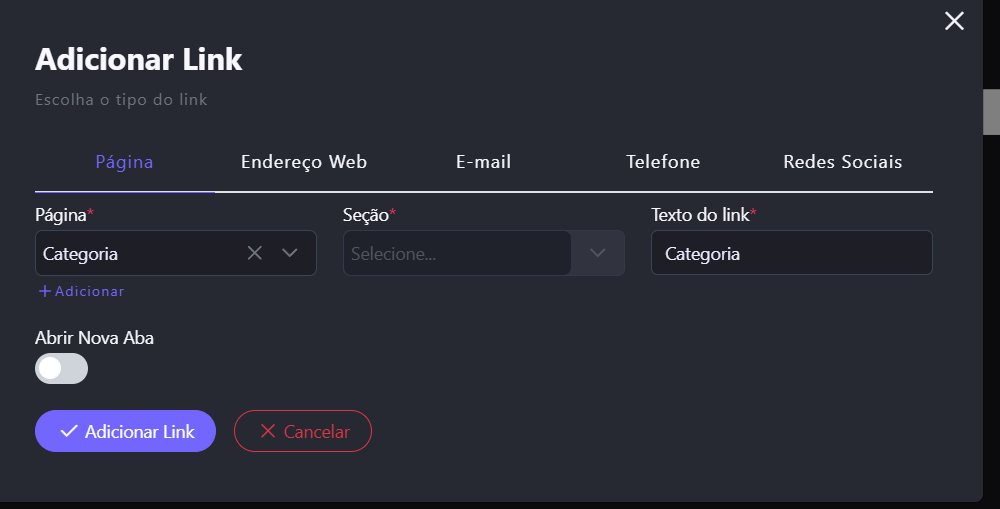Expand the Página dropdown chevron

click(x=290, y=253)
